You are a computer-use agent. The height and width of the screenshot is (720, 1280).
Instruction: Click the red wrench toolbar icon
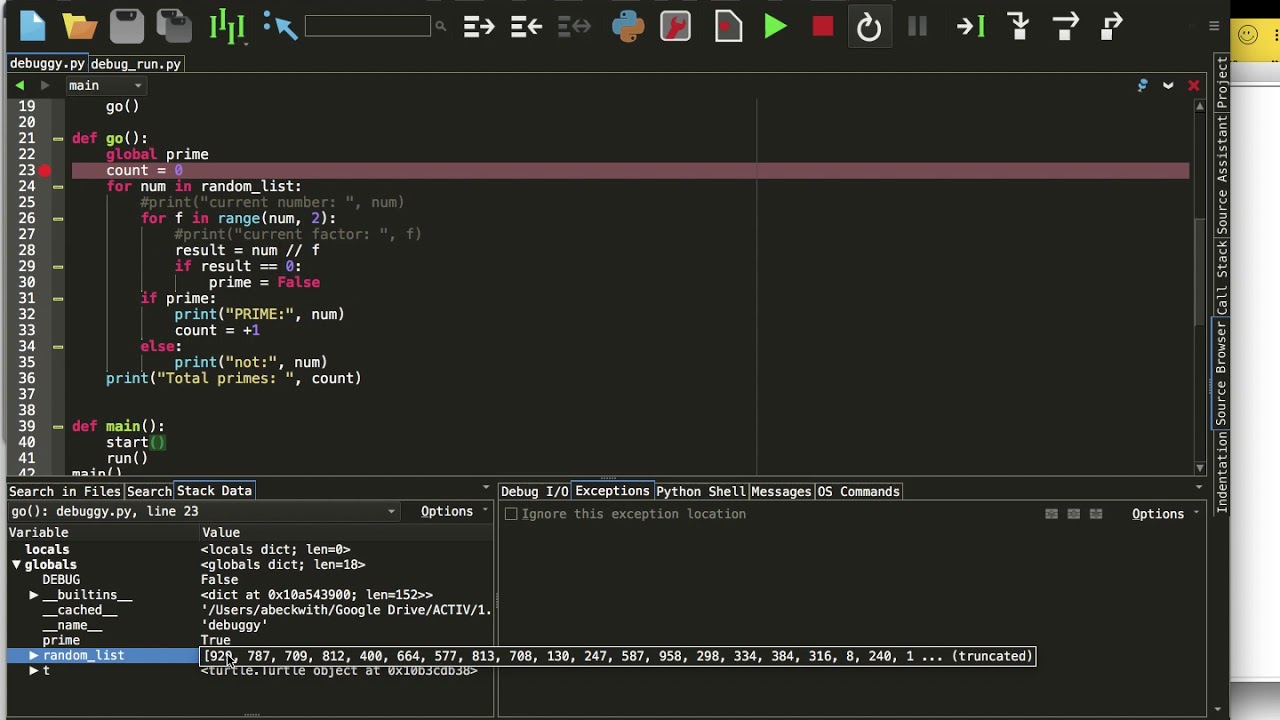[x=676, y=26]
